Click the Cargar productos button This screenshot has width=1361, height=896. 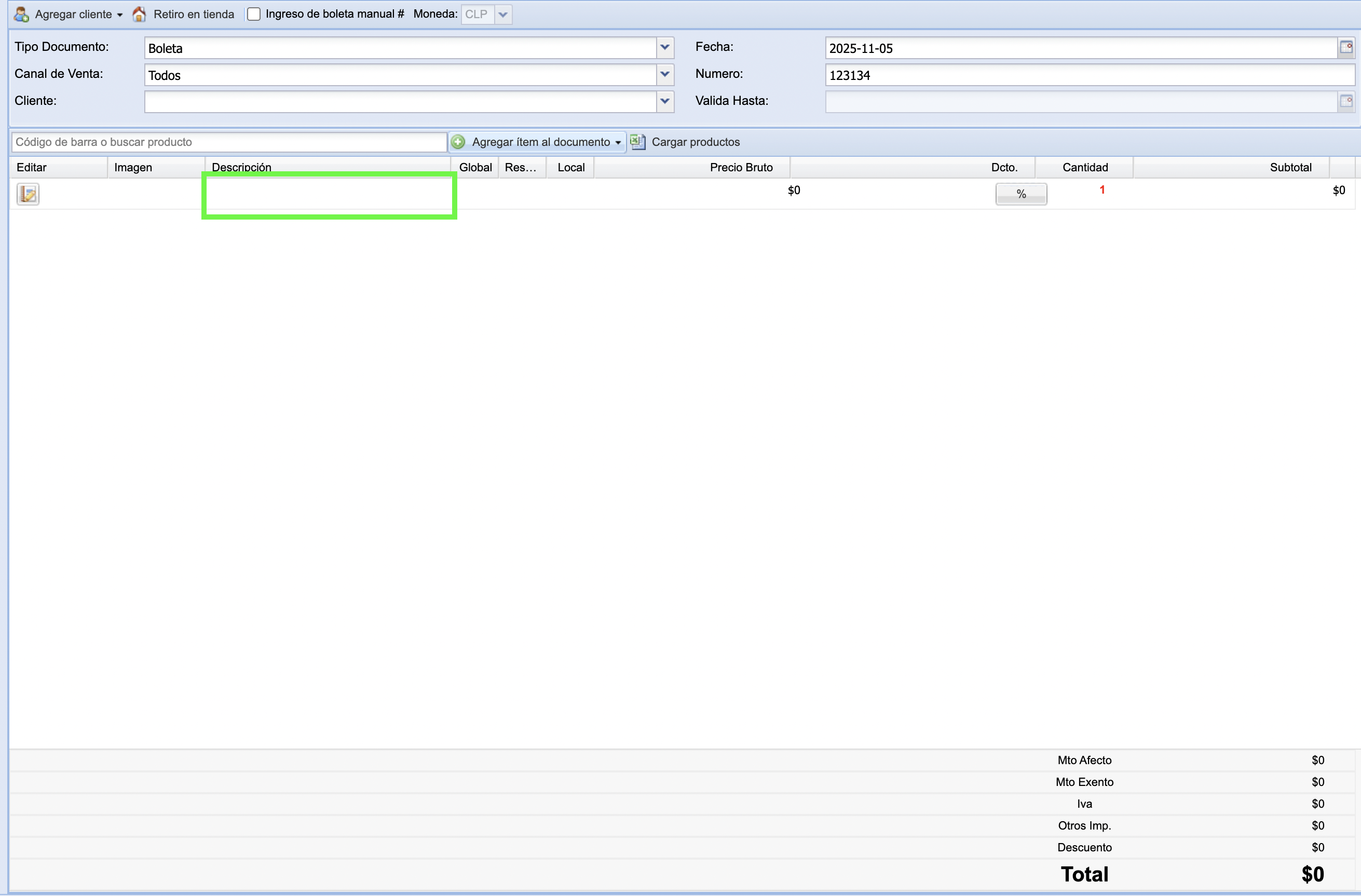tap(696, 142)
